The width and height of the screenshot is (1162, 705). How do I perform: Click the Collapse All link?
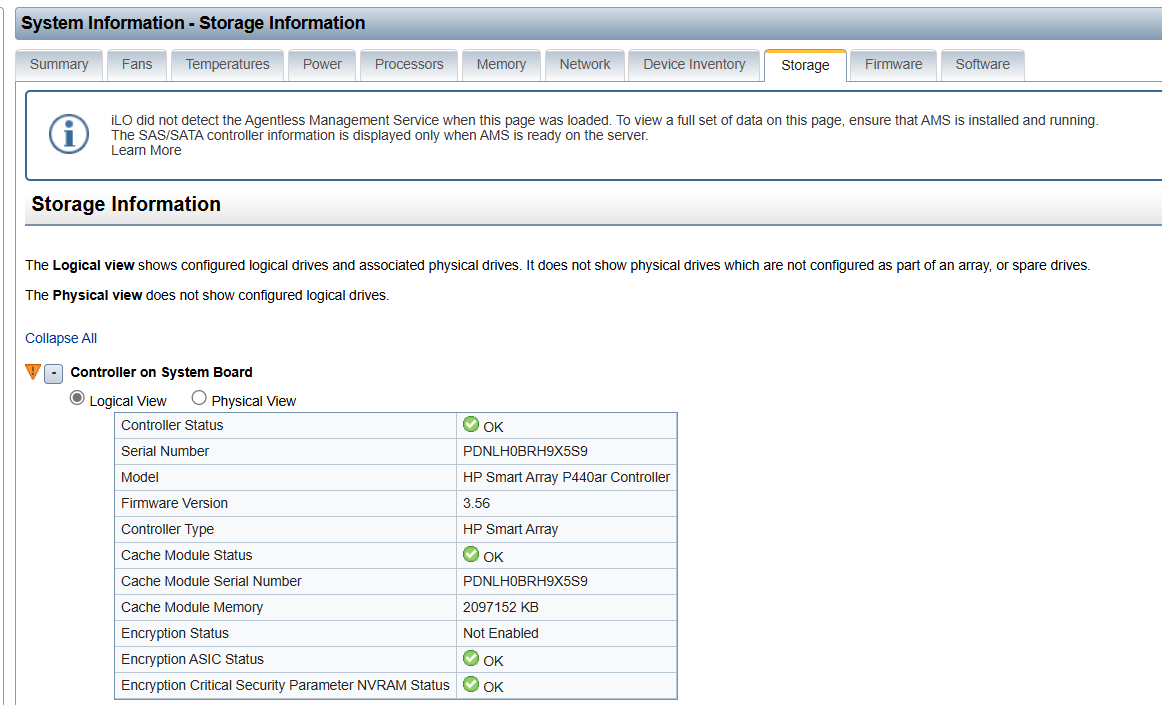point(61,338)
